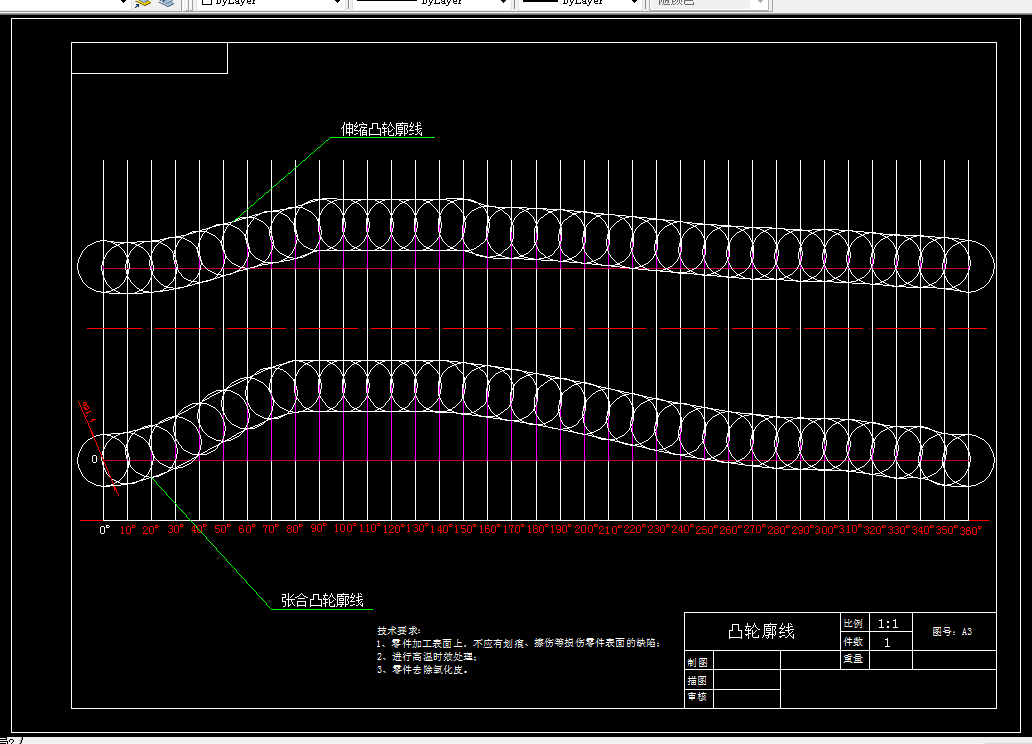The image size is (1032, 744).
Task: Select the 技术要求 notes heading
Action: (399, 630)
